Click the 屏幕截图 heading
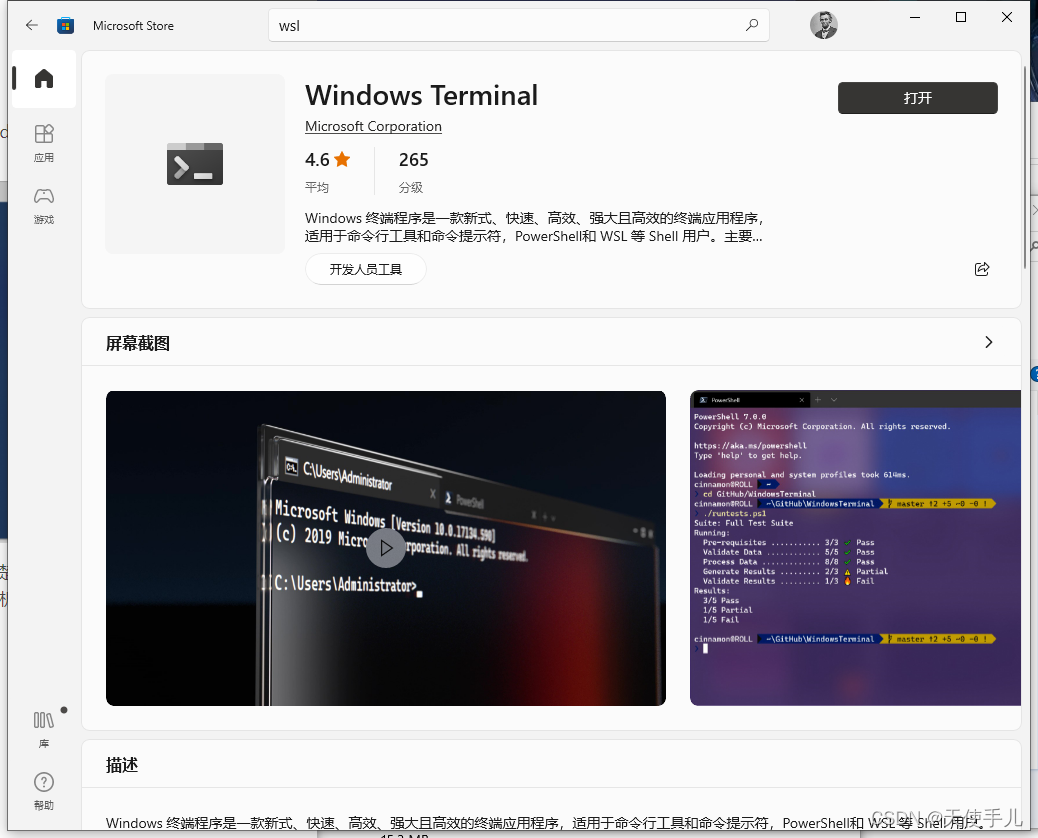The height and width of the screenshot is (838, 1038). 138,344
